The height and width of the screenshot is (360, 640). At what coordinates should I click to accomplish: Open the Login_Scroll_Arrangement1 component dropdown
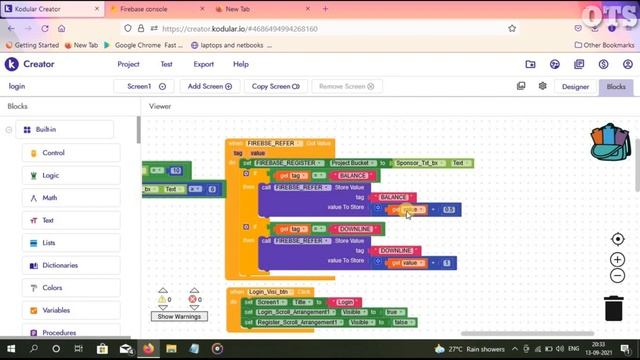point(296,312)
